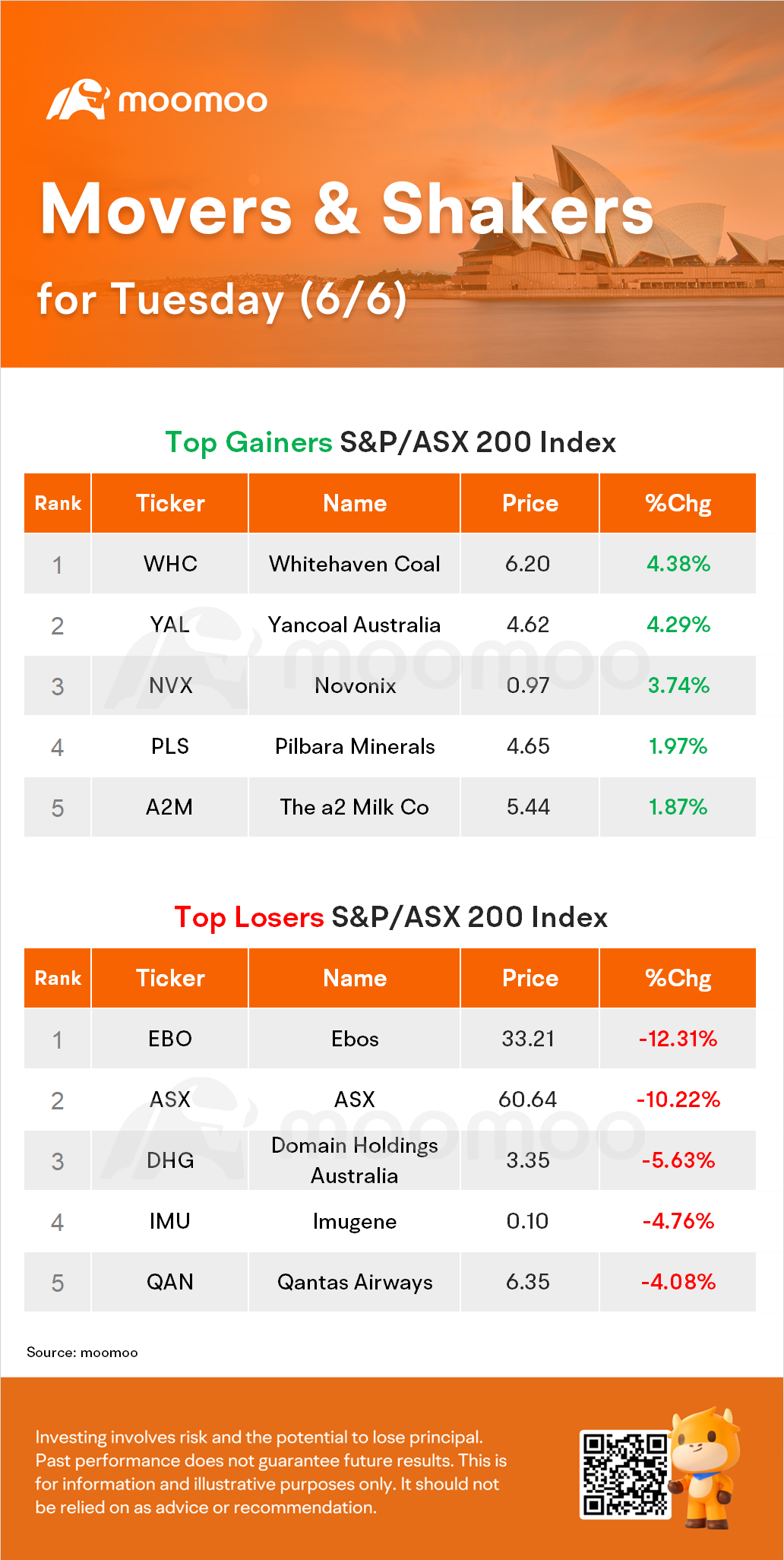Click the -10.22% change value for ASX
Screen dimensions: 784x1560
(x=678, y=1100)
